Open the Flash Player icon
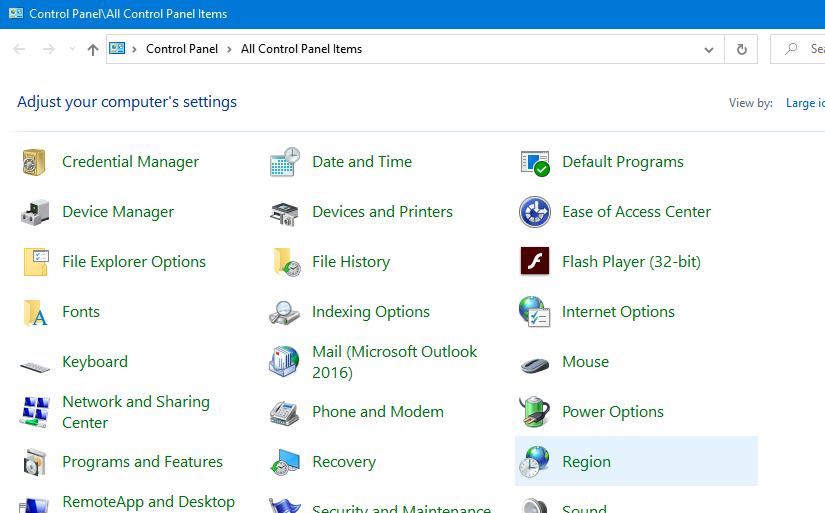This screenshot has height=513, width=825. tap(535, 262)
